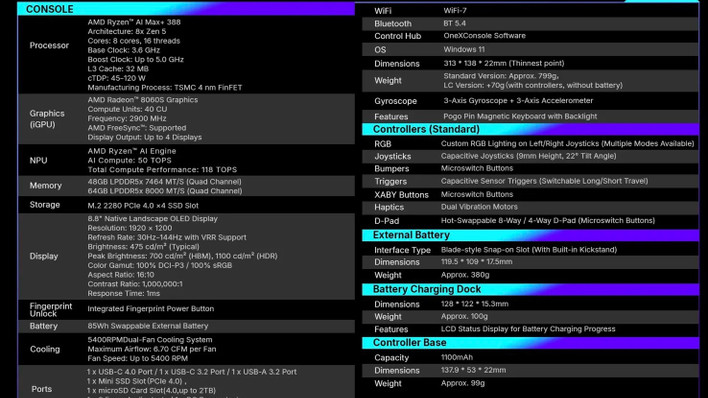Select the Memory row label

(x=46, y=186)
